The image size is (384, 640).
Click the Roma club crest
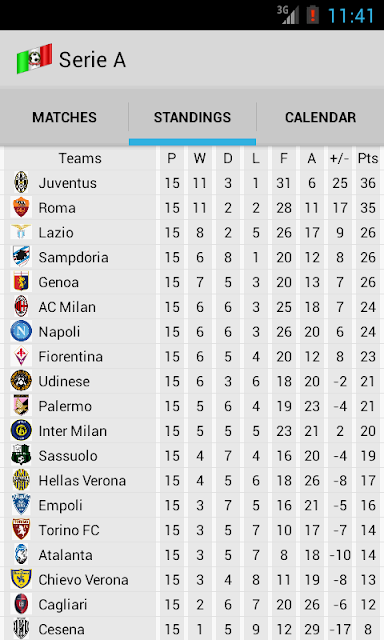[21, 207]
